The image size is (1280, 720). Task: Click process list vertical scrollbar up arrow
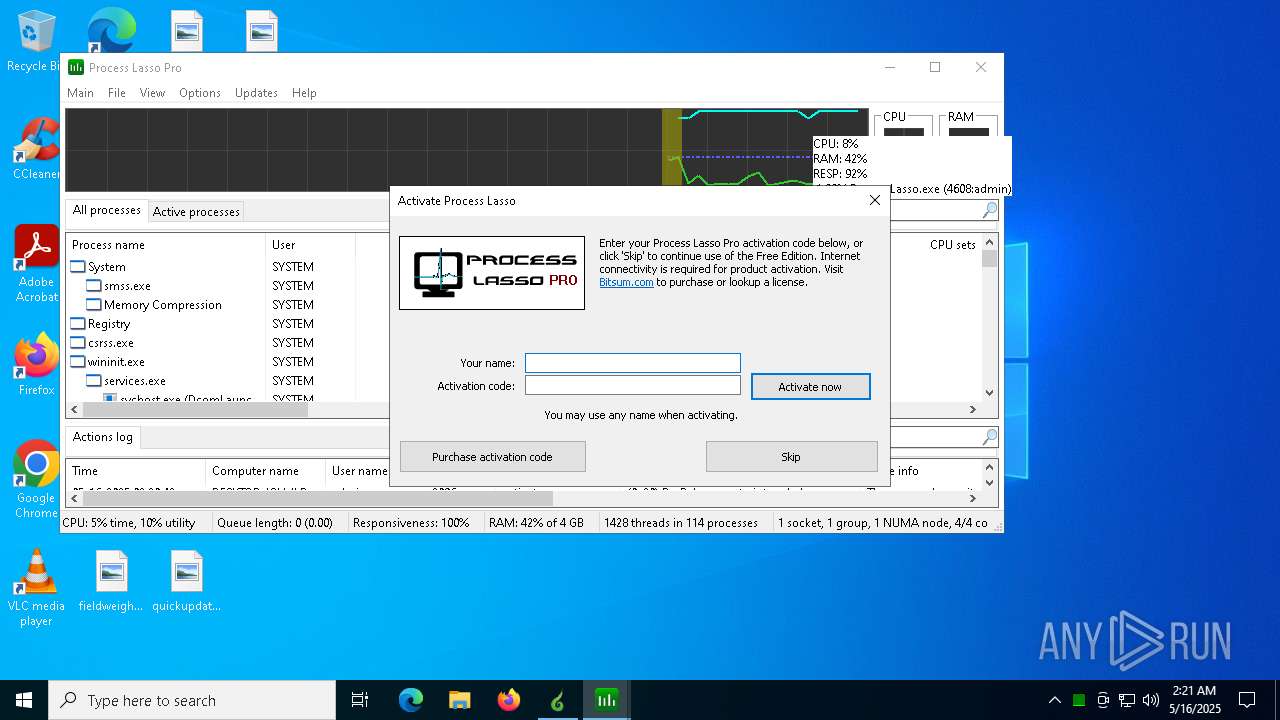pos(990,241)
